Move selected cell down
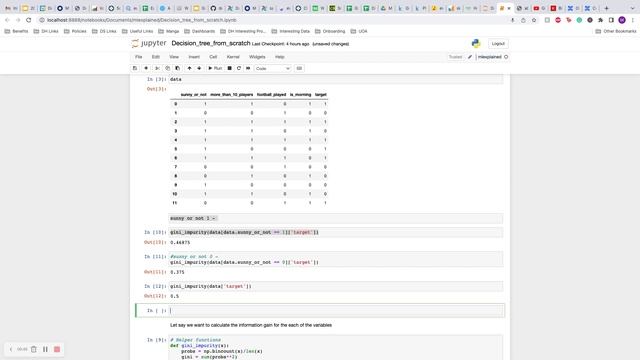This screenshot has height=360, width=640. click(x=199, y=68)
